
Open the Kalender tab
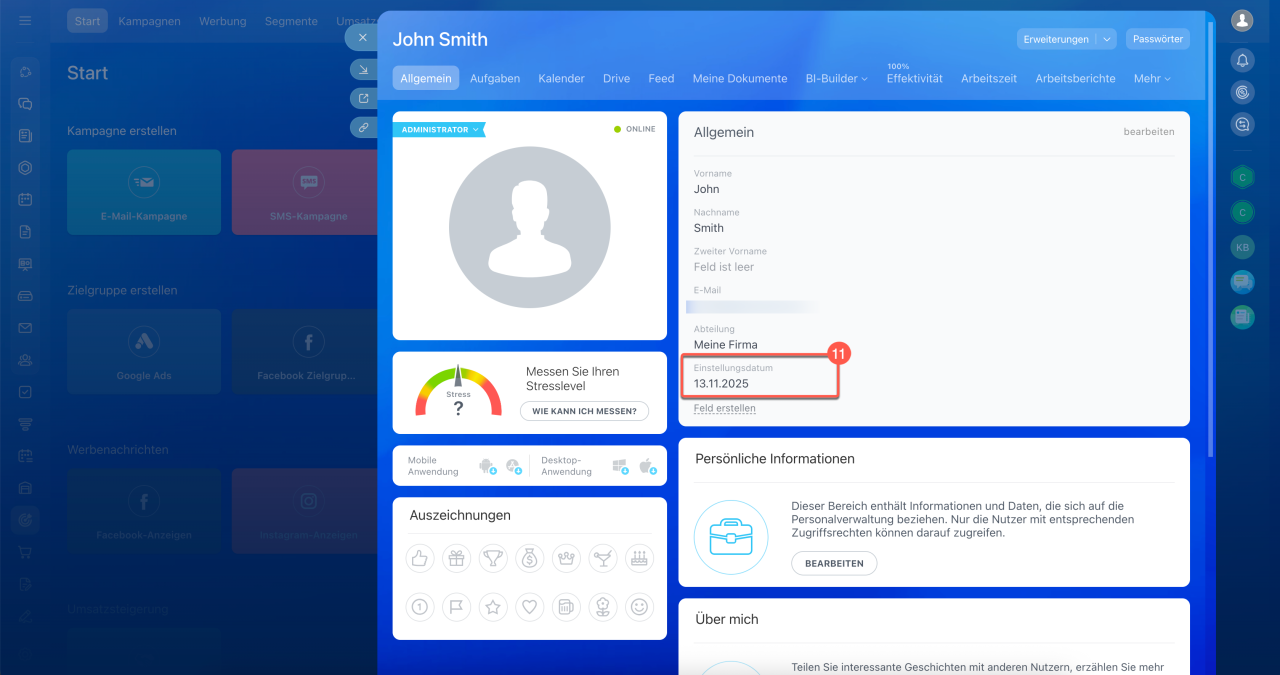click(x=561, y=78)
